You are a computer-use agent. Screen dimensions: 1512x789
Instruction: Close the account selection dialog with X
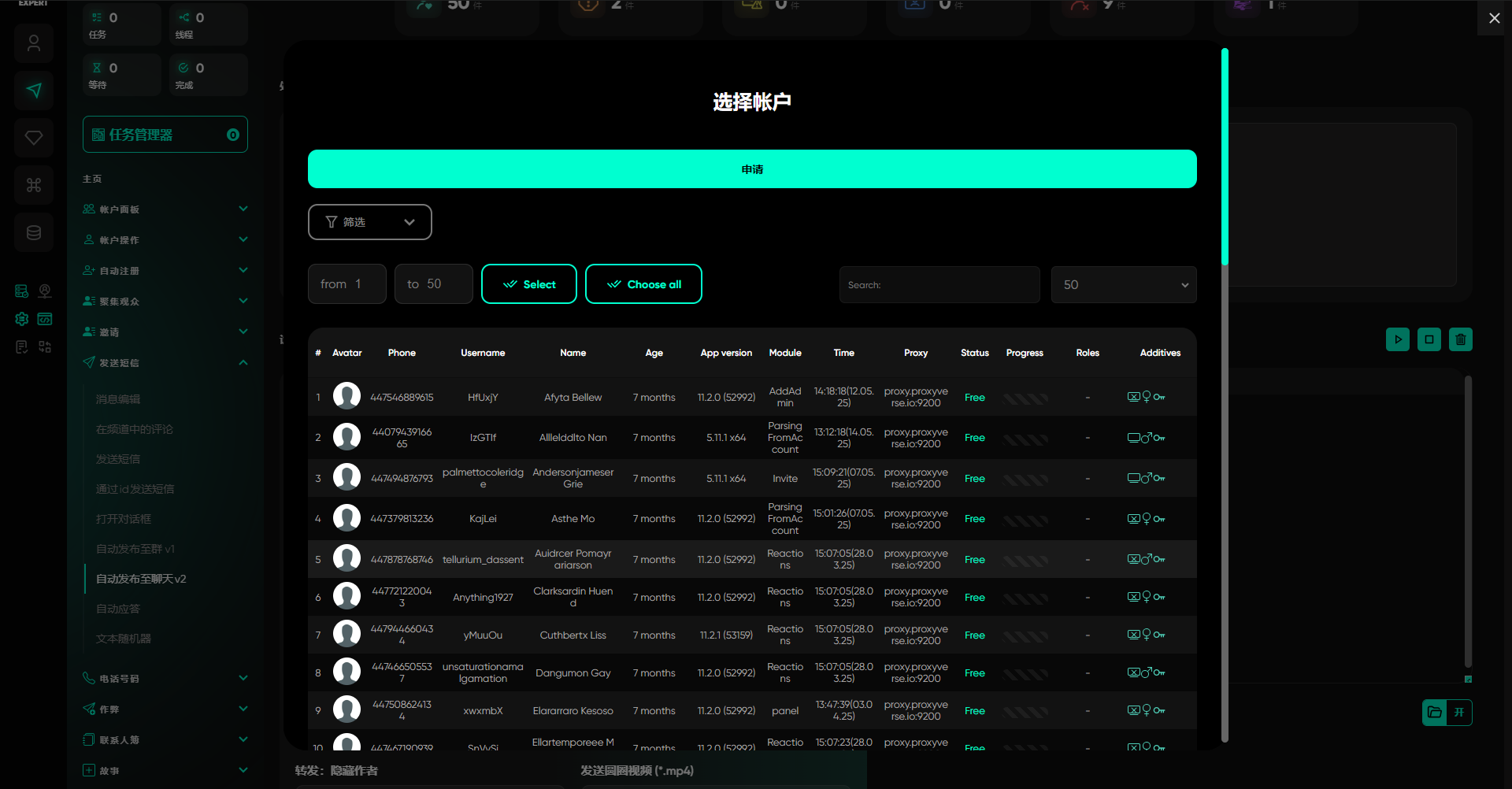point(1494,18)
